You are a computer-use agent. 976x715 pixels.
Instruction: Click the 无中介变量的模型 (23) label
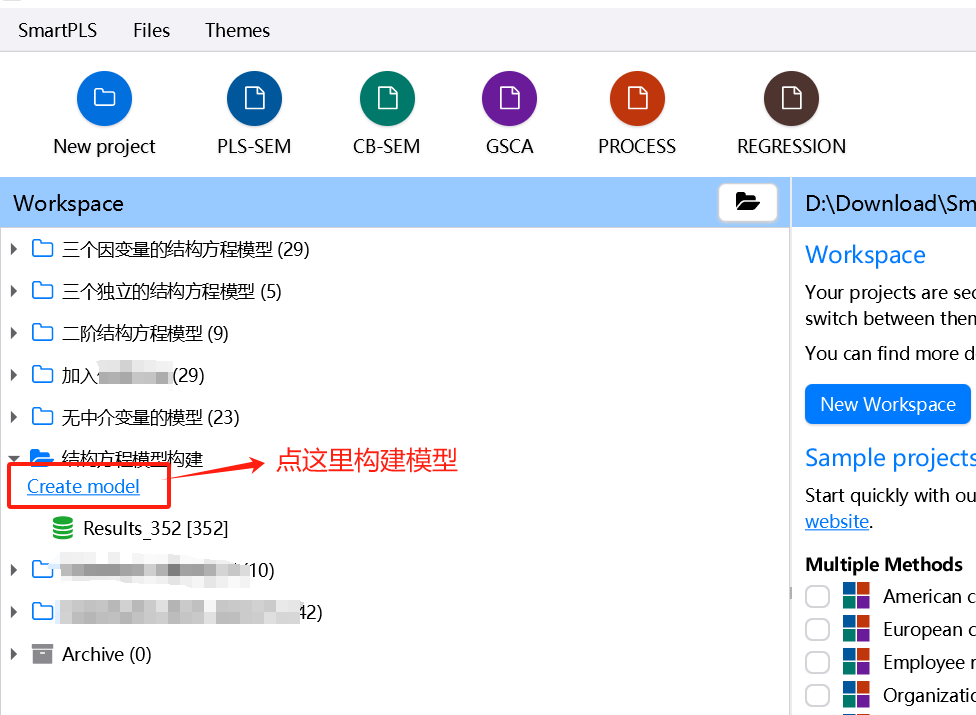tap(150, 416)
